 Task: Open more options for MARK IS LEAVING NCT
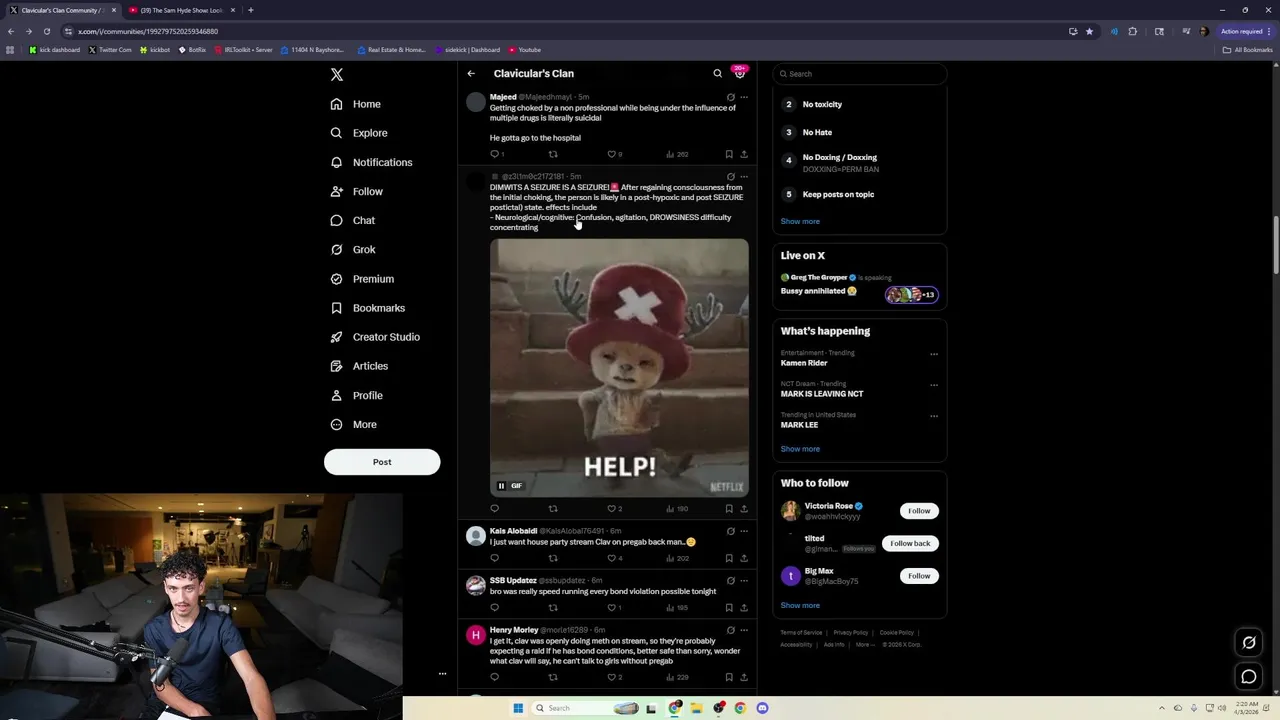tap(934, 385)
